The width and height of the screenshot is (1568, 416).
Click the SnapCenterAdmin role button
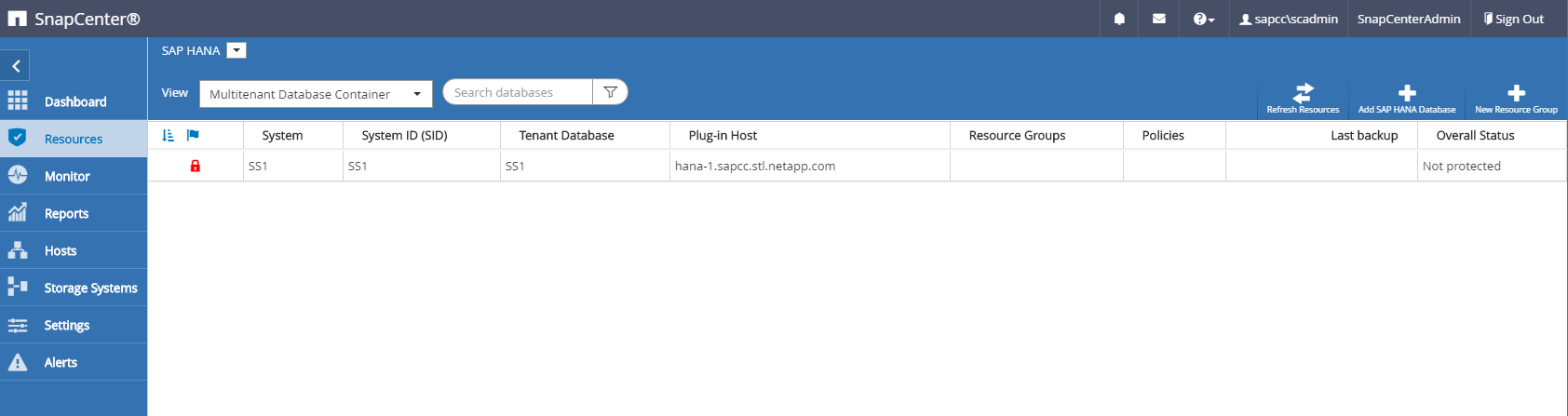pyautogui.click(x=1409, y=19)
